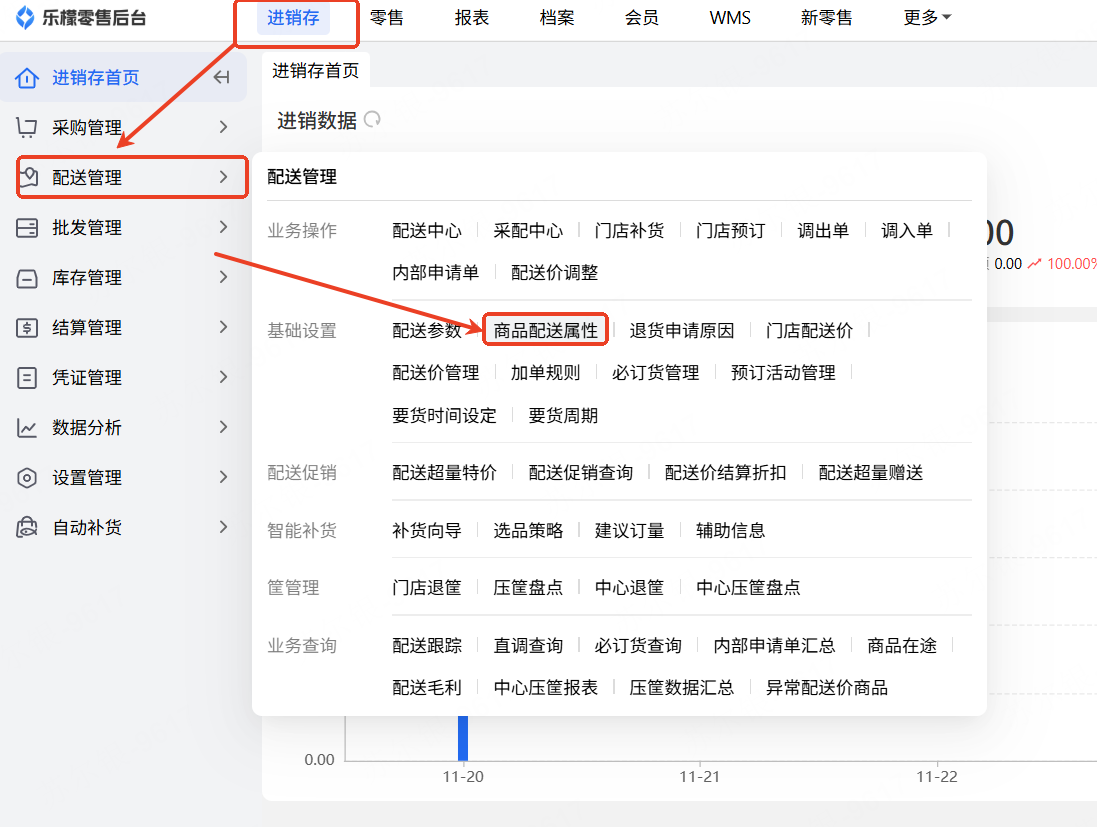1097x827 pixels.
Task: Click the 批发管理 sidebar icon
Action: tap(27, 227)
